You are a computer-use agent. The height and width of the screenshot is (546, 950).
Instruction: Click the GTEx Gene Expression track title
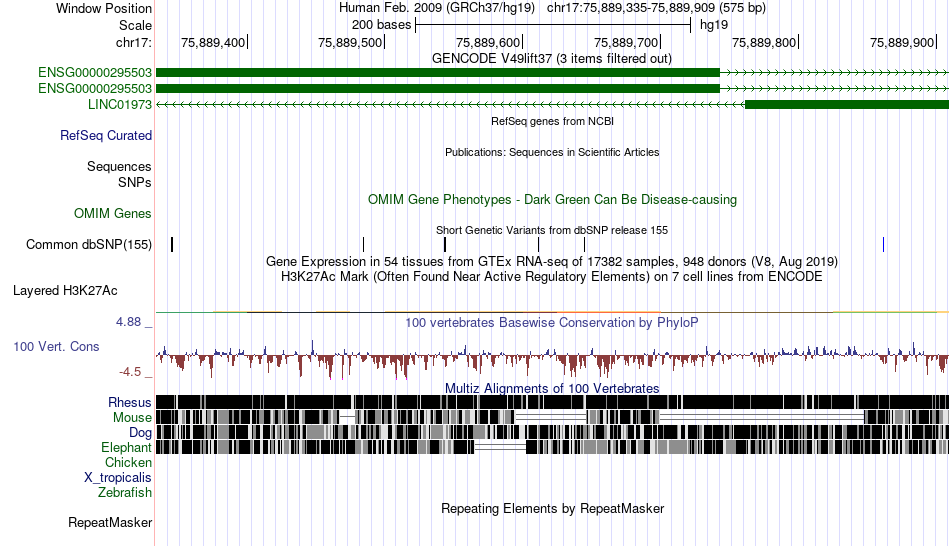[x=552, y=261]
